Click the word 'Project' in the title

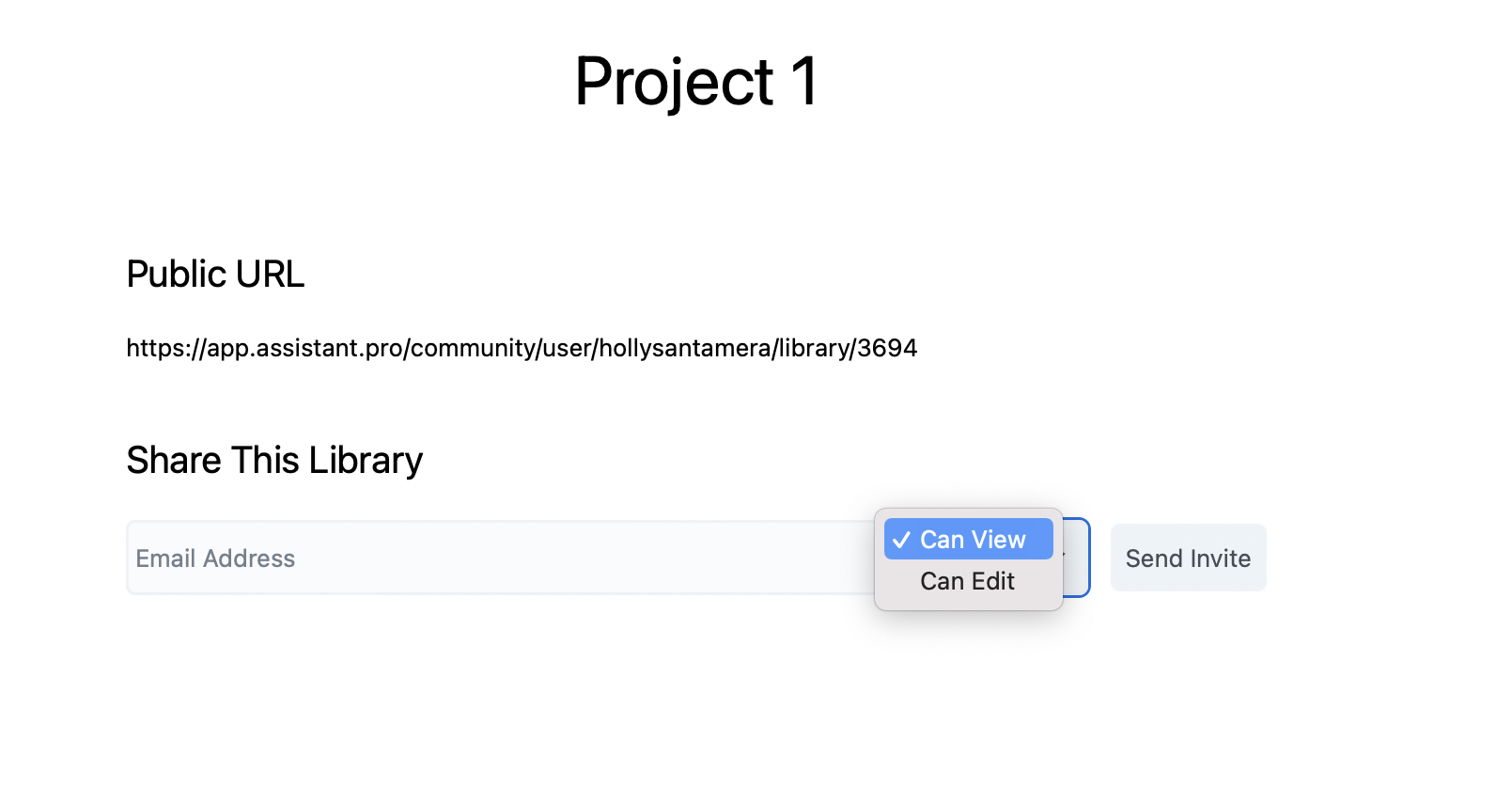(x=674, y=82)
